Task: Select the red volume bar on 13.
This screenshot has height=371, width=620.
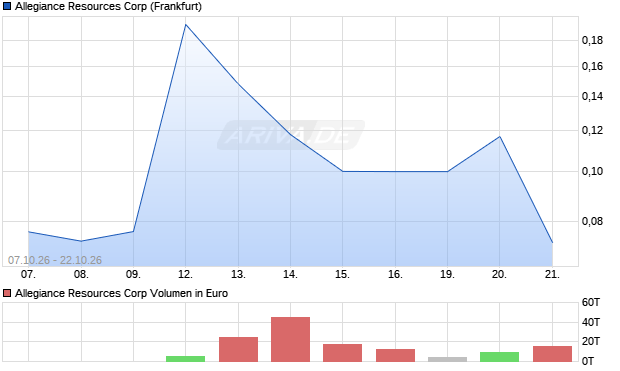Action: pos(238,349)
